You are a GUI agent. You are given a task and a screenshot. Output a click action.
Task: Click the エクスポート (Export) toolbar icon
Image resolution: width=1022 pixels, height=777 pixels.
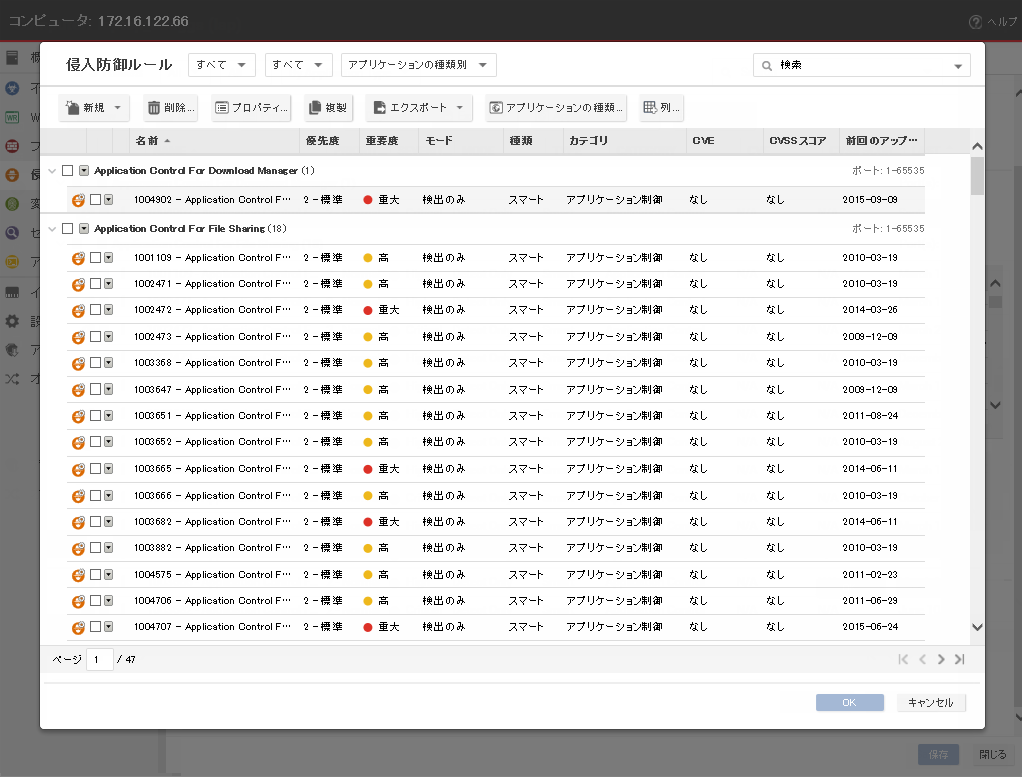pos(379,108)
